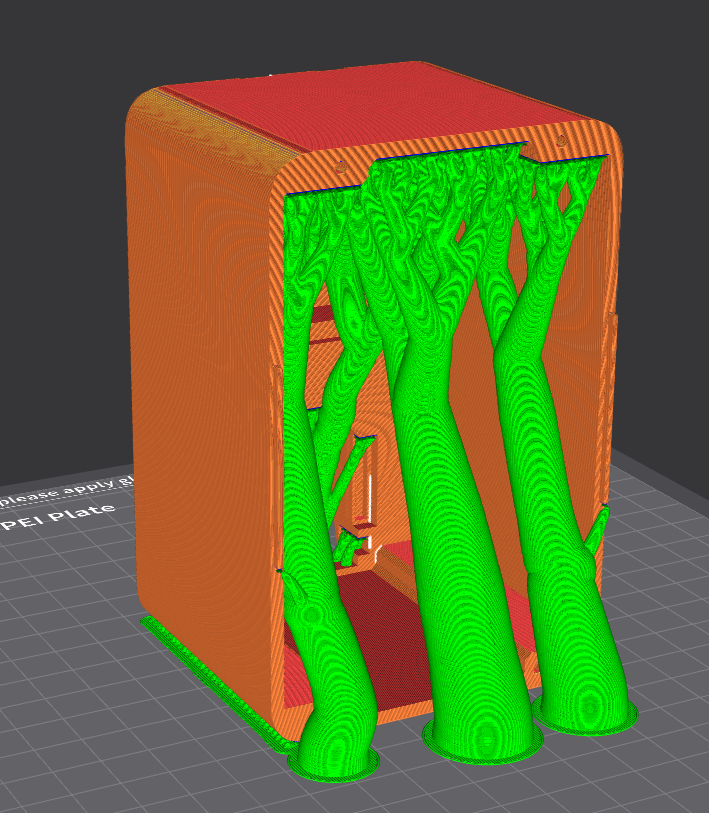Click the rightmost tree support's circular base

pyautogui.click(x=585, y=714)
